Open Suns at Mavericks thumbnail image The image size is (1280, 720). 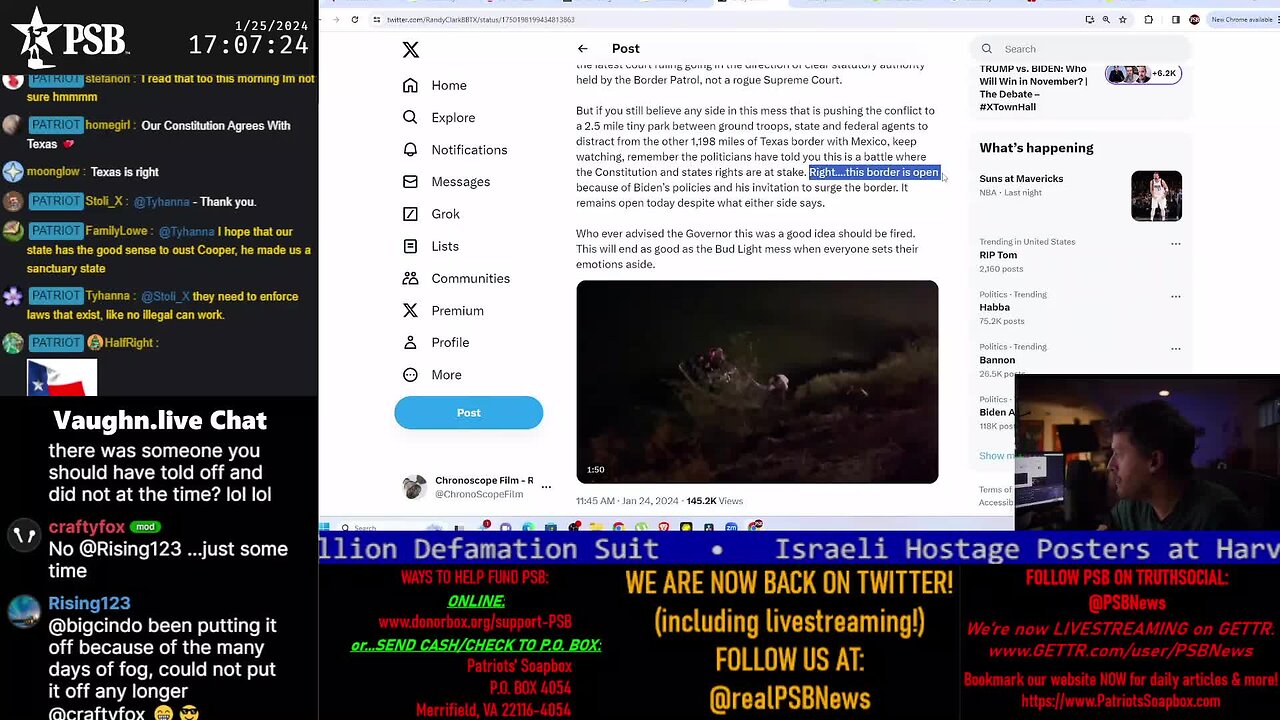[x=1156, y=196]
